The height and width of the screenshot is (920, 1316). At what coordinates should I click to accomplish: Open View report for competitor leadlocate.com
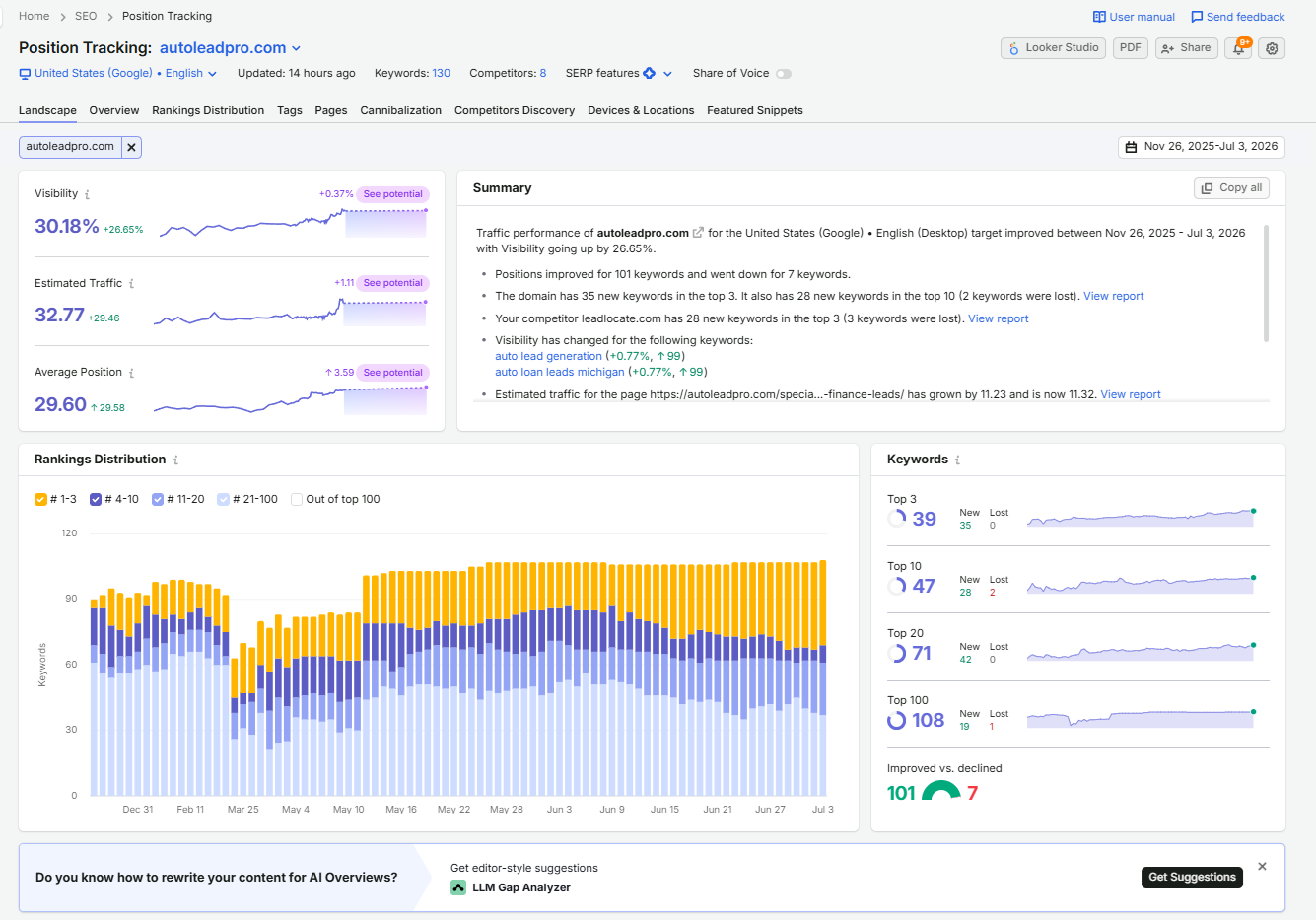click(998, 318)
